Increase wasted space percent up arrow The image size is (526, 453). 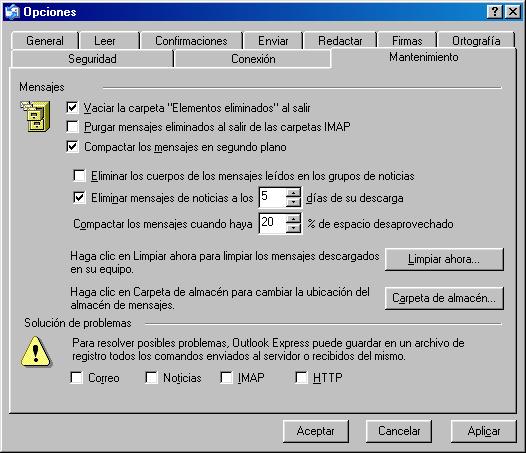[x=294, y=219]
